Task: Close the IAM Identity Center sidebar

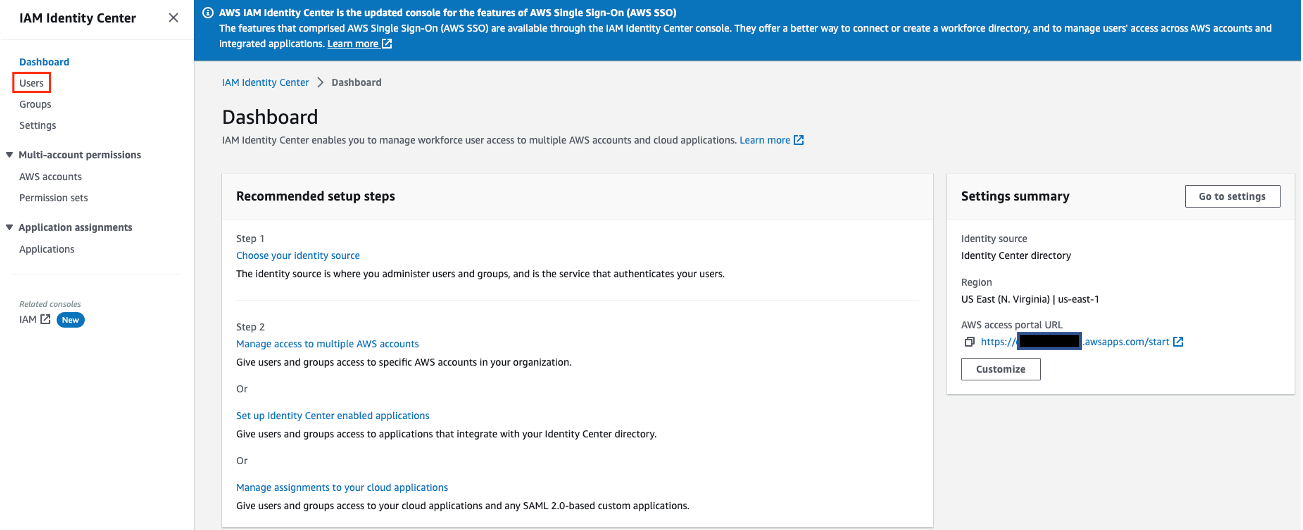Action: click(173, 18)
